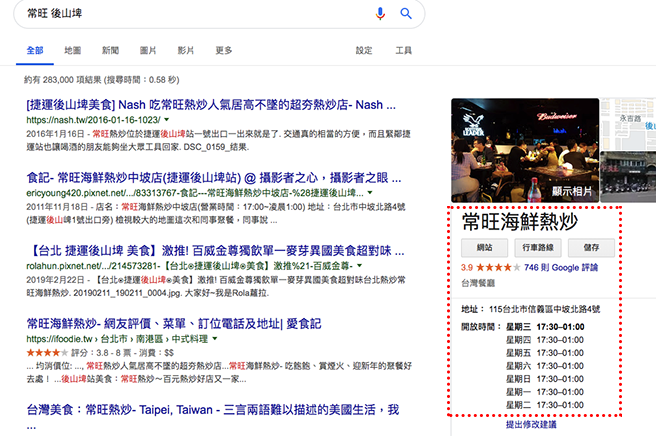Open the 工具 search tools
Image resolution: width=656 pixels, height=436 pixels.
[x=403, y=50]
